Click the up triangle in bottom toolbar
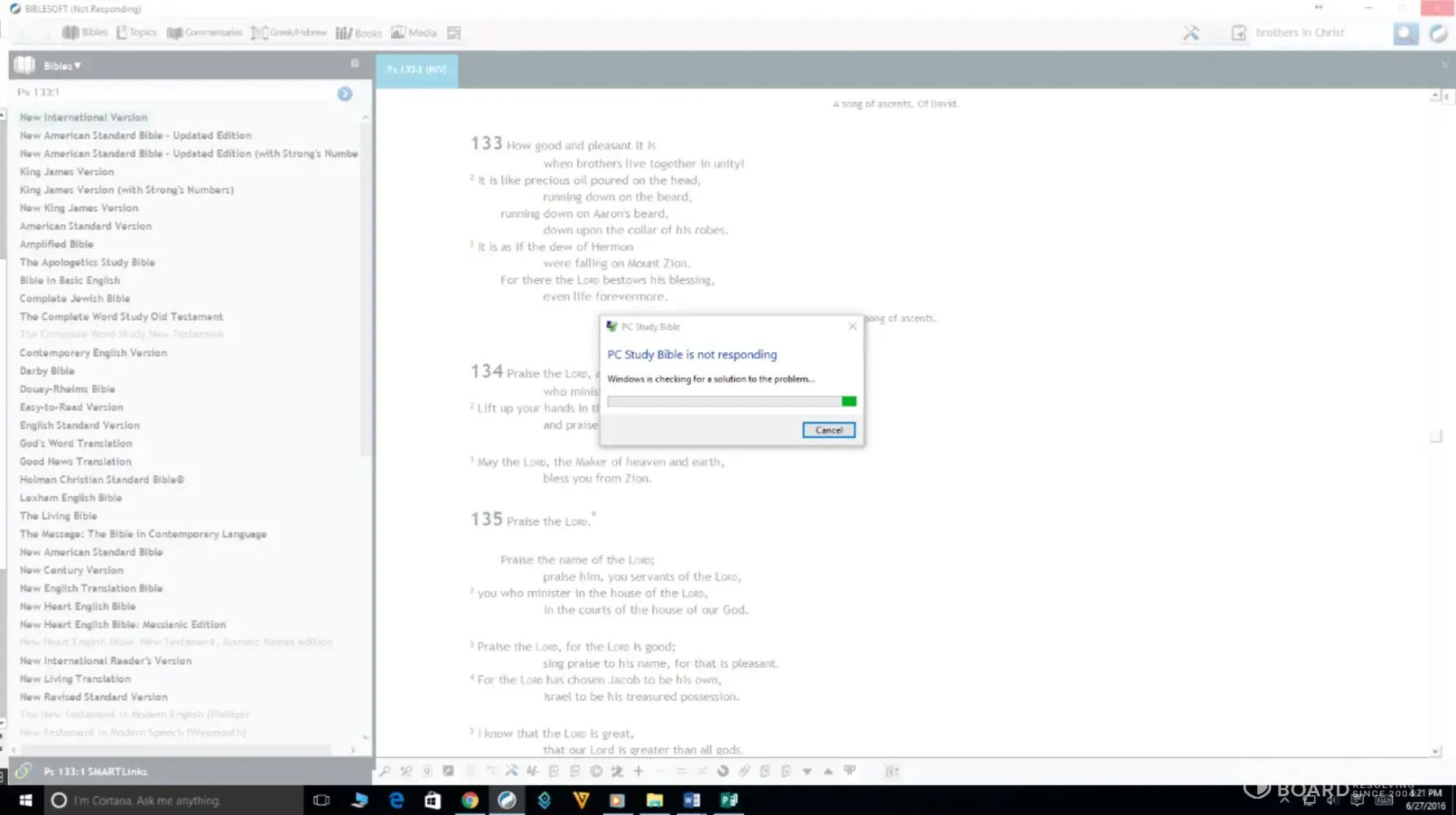 tap(828, 771)
